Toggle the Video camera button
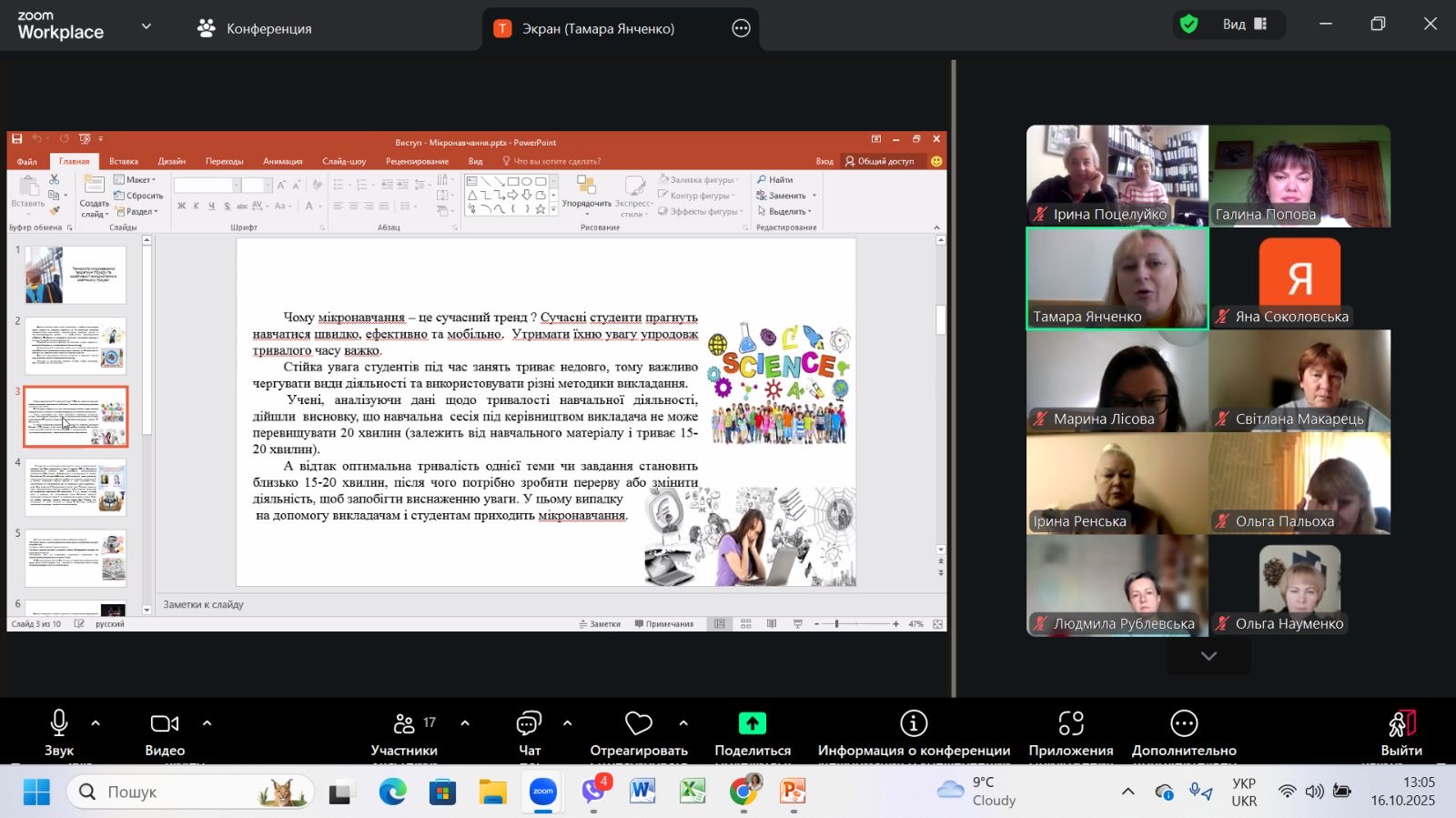The height and width of the screenshot is (818, 1456). [165, 724]
